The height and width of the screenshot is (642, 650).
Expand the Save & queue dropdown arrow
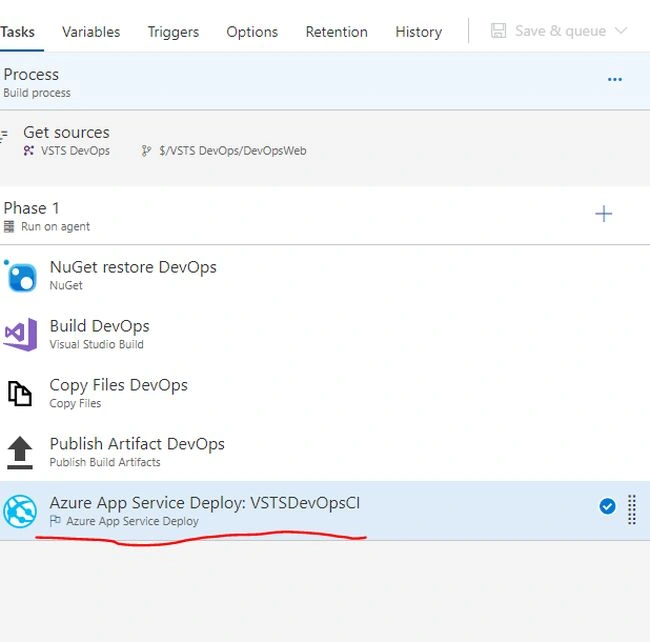click(621, 31)
